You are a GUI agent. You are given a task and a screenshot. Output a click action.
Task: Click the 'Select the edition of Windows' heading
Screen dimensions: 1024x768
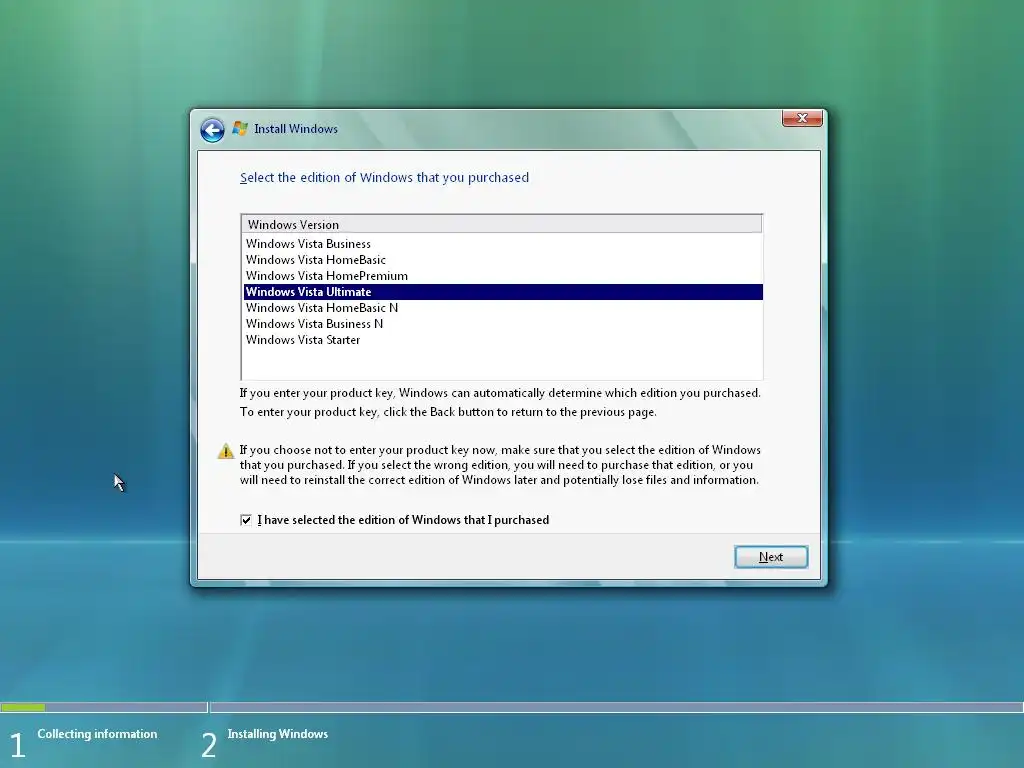(x=384, y=178)
